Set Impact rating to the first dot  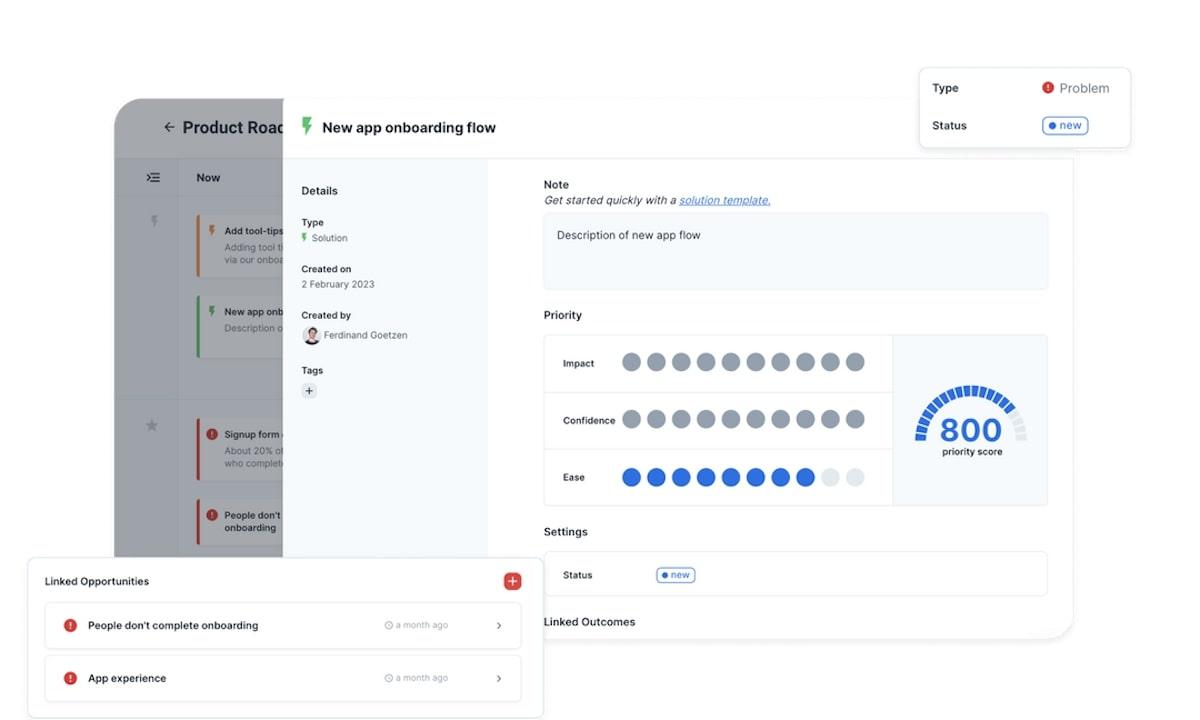(631, 362)
